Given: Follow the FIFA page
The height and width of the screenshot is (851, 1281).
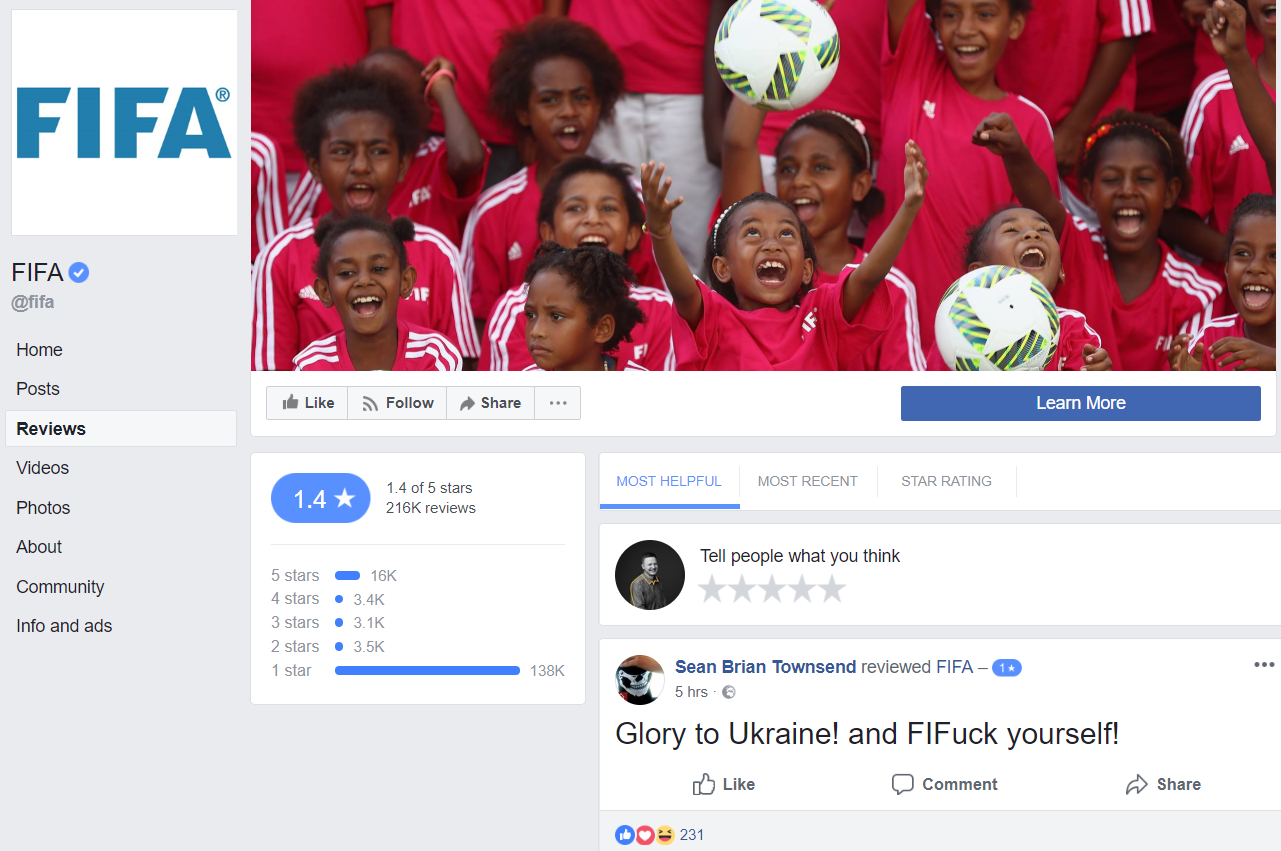Looking at the screenshot, I should (x=397, y=403).
